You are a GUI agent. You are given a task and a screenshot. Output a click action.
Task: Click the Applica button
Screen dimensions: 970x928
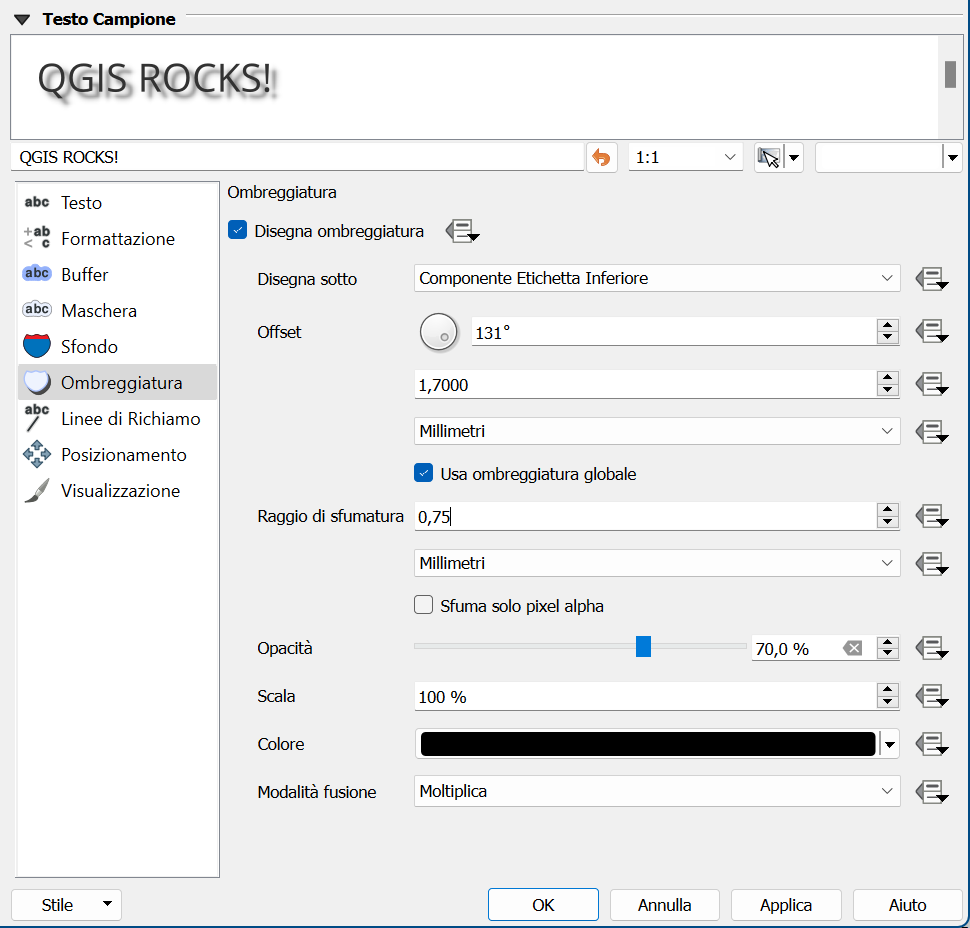pyautogui.click(x=786, y=905)
